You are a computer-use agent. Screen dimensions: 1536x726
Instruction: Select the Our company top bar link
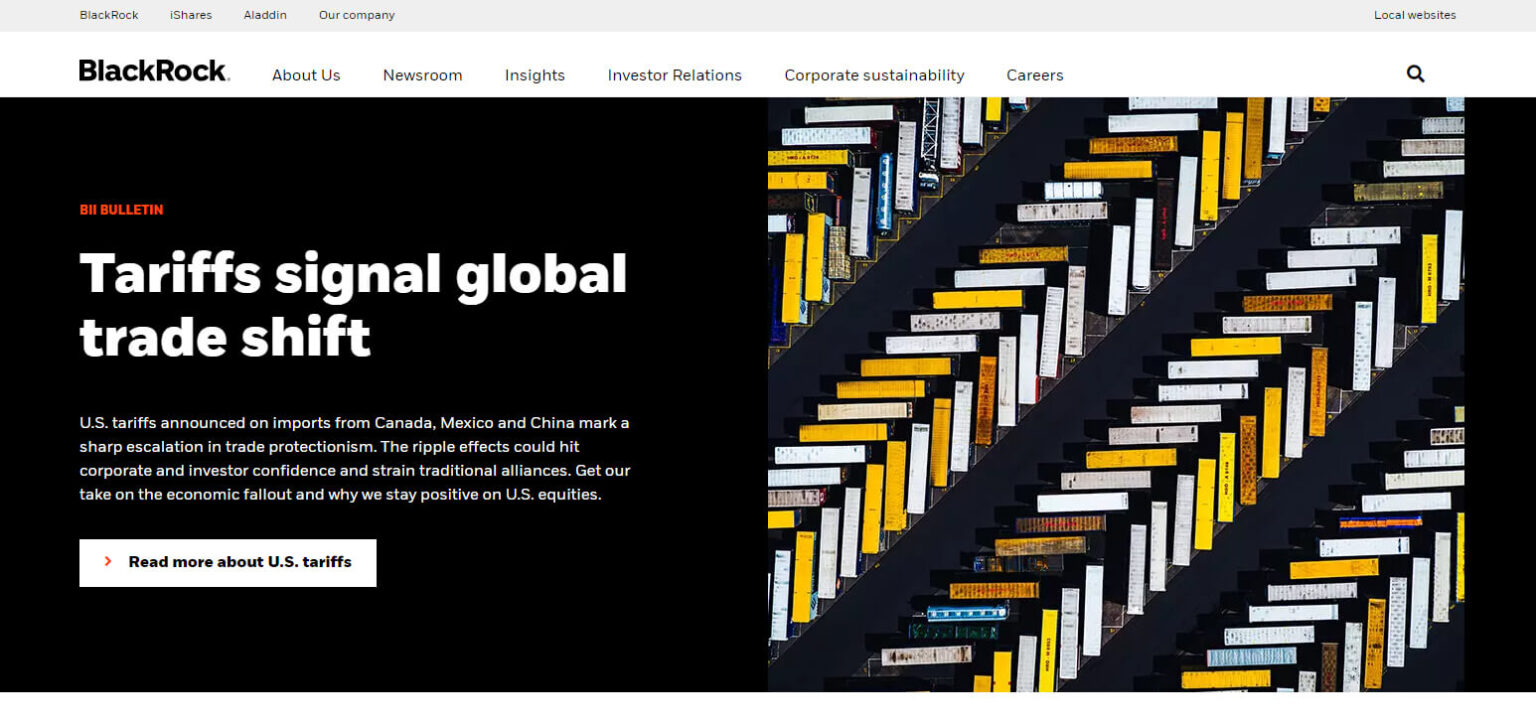click(356, 15)
